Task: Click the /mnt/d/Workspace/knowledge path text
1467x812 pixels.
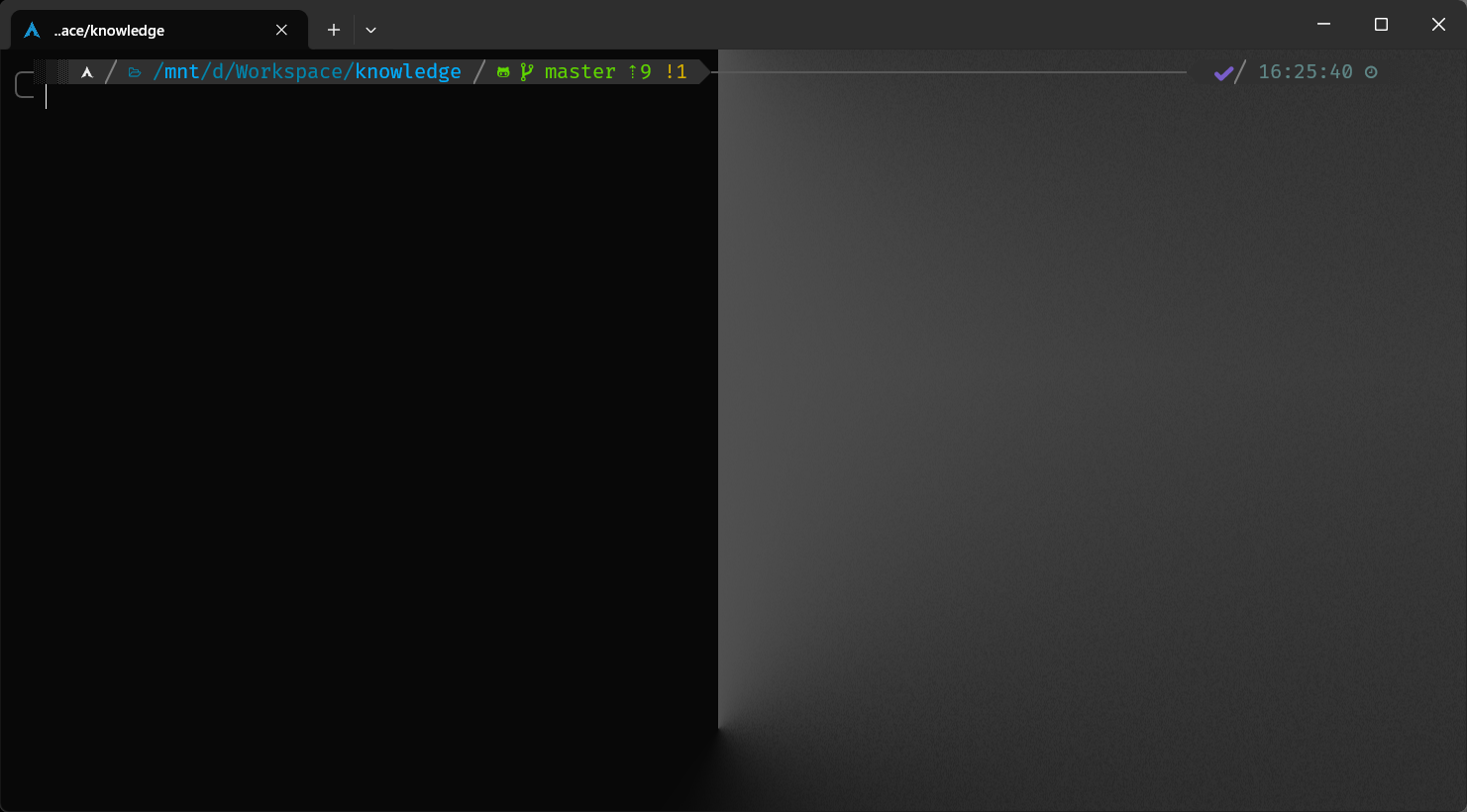Action: 307,72
